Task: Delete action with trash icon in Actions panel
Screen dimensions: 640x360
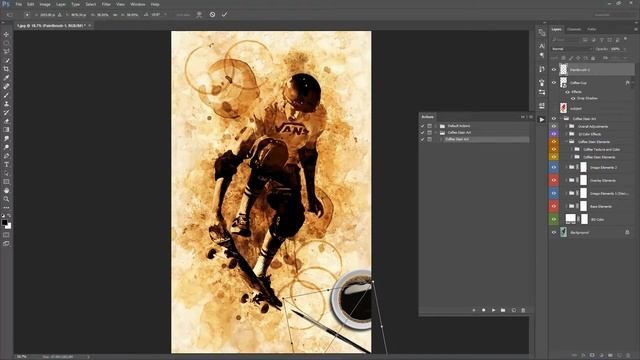Action: click(523, 310)
